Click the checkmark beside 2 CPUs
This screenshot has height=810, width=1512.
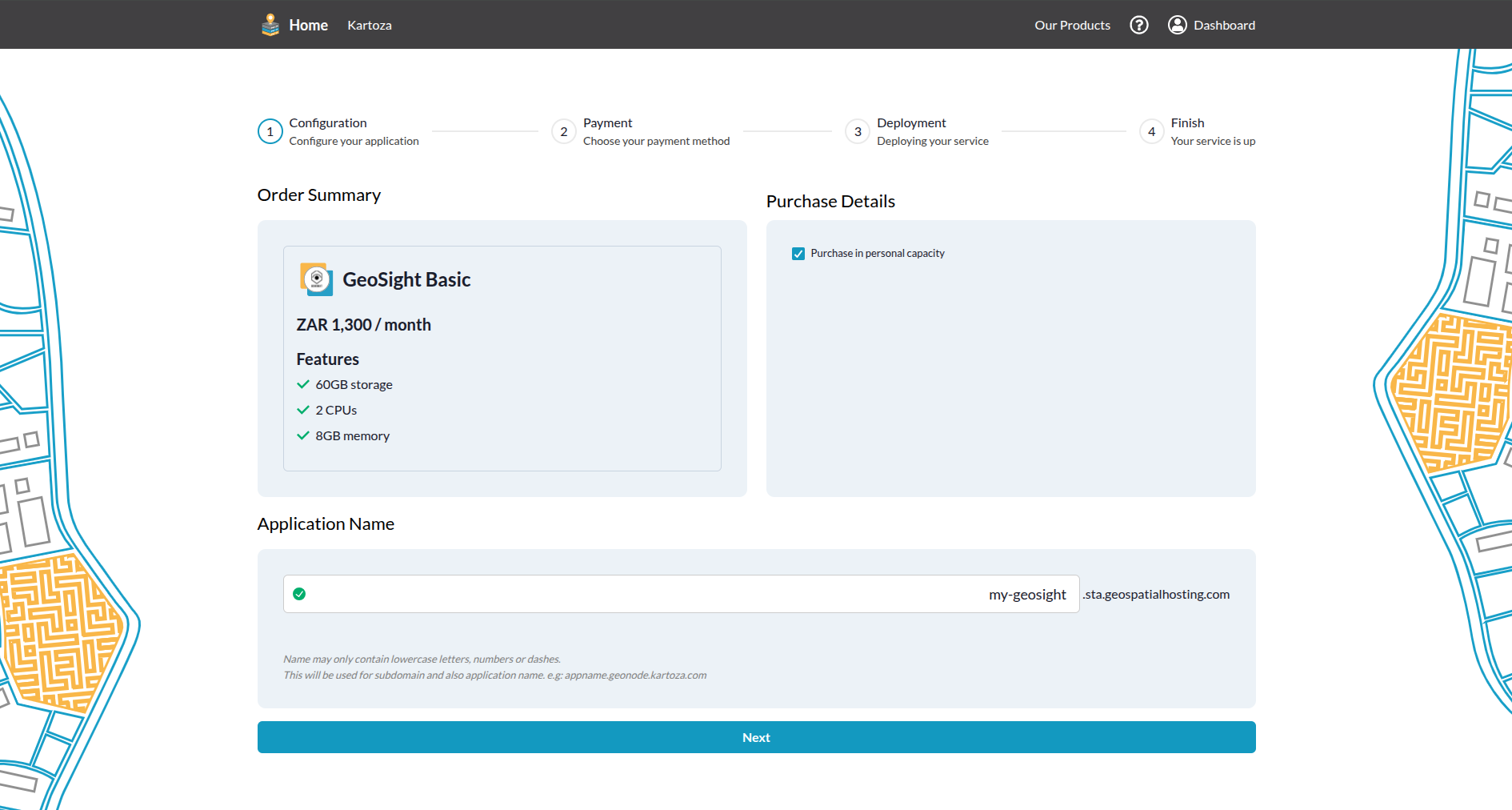(x=303, y=410)
